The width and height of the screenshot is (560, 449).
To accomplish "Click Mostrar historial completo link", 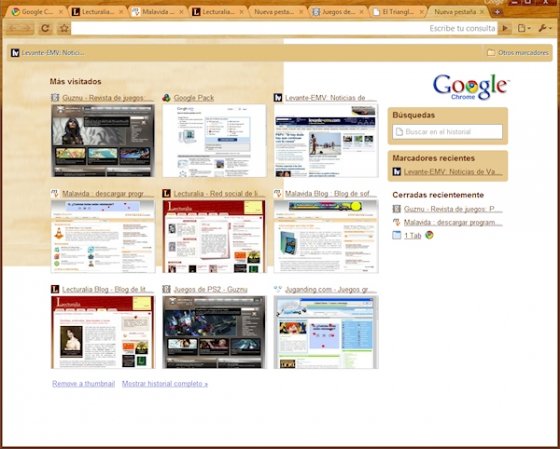I will [165, 384].
